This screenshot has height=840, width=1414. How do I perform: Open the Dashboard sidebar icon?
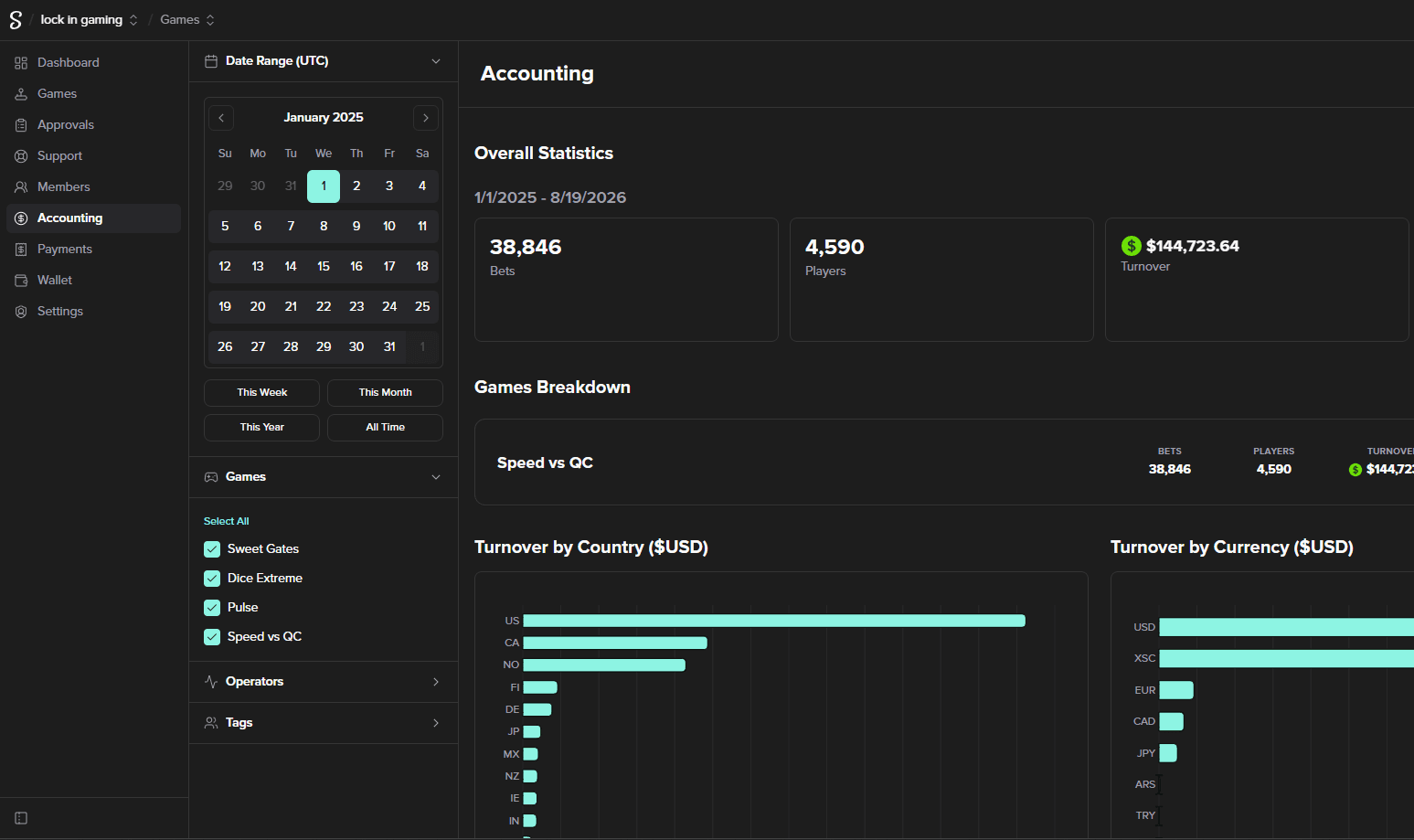[x=21, y=63]
